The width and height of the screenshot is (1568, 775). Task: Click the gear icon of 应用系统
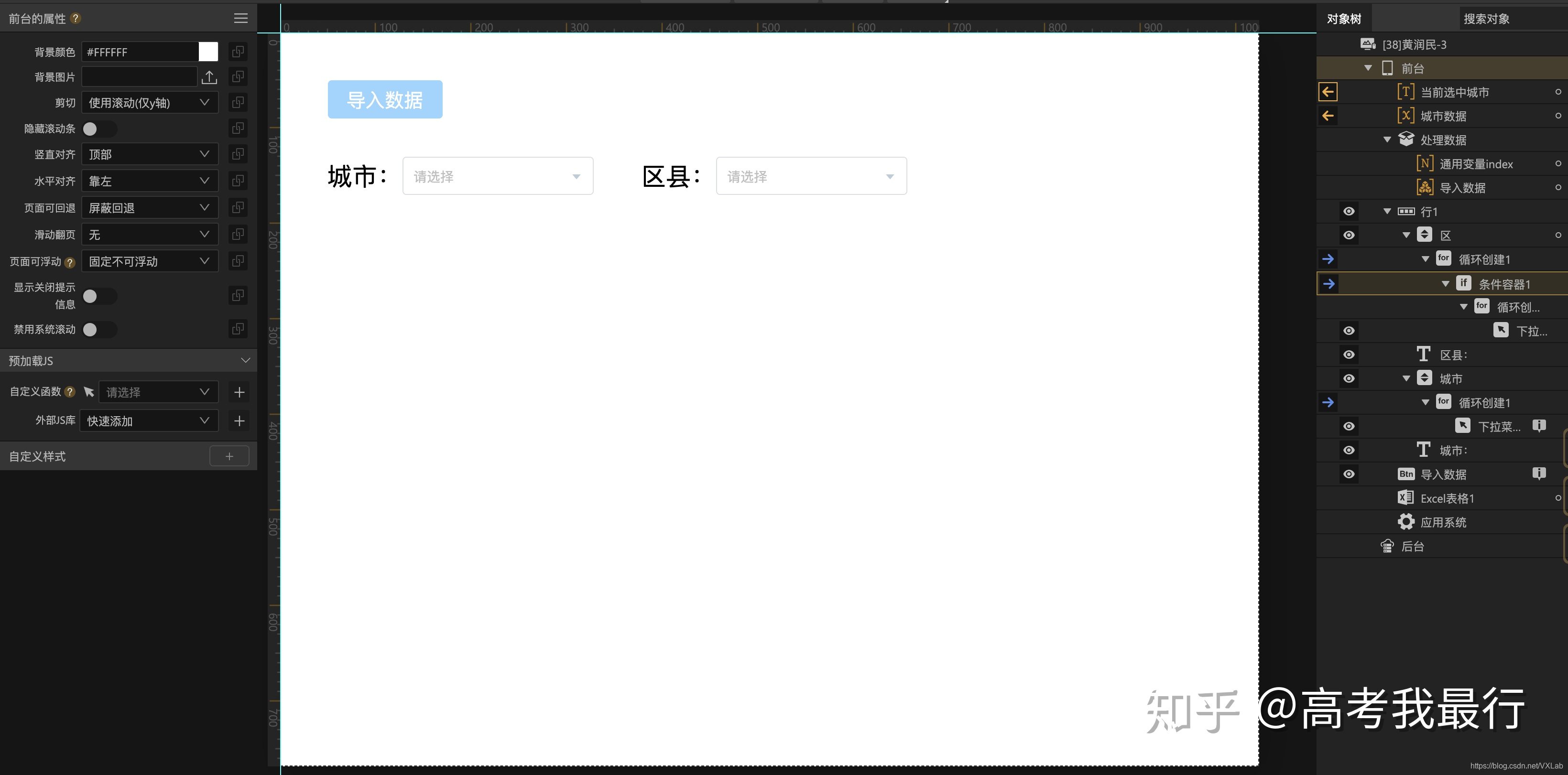pyautogui.click(x=1405, y=521)
